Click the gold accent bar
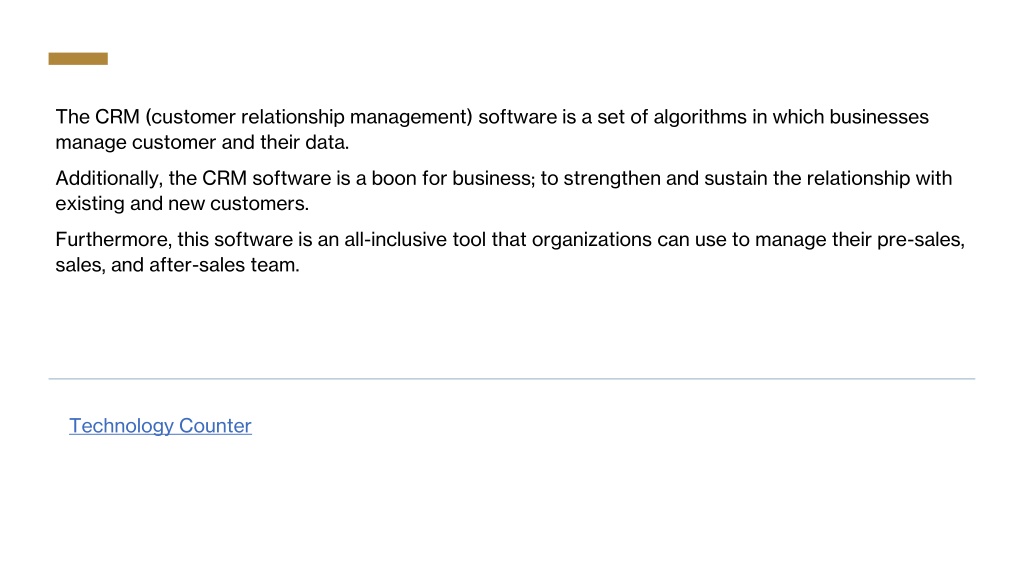This screenshot has width=1024, height=576. pos(78,59)
